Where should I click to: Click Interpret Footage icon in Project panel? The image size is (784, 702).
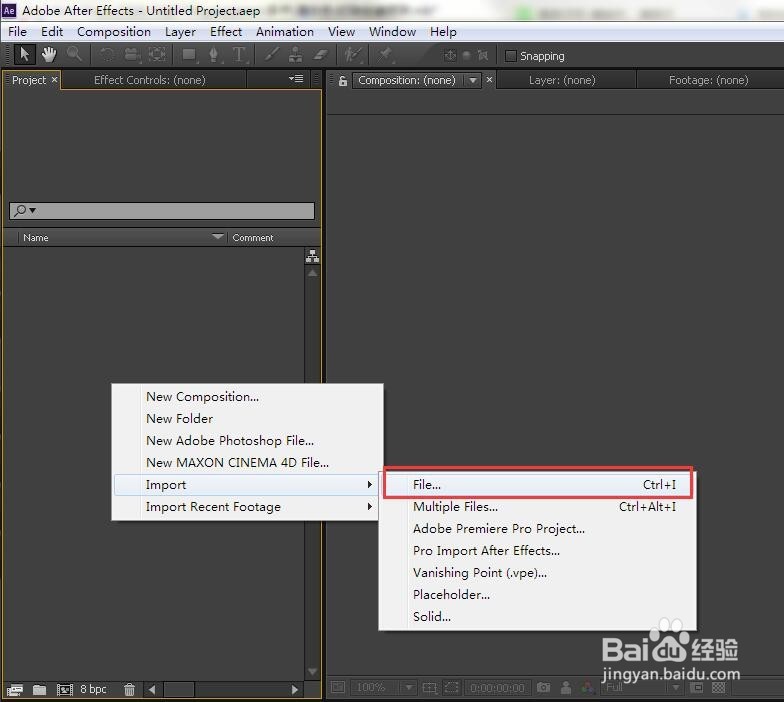(14, 690)
